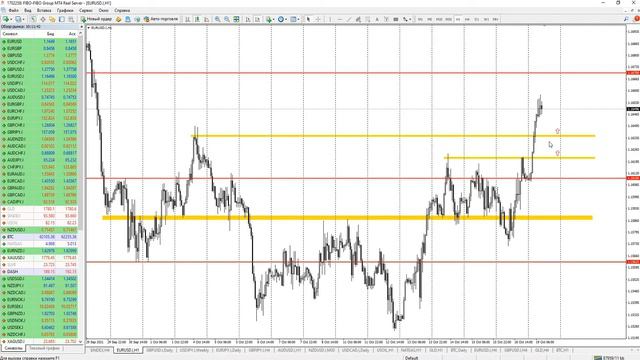Click the Новый ордер button
The width and height of the screenshot is (640, 360).
tap(96, 19)
